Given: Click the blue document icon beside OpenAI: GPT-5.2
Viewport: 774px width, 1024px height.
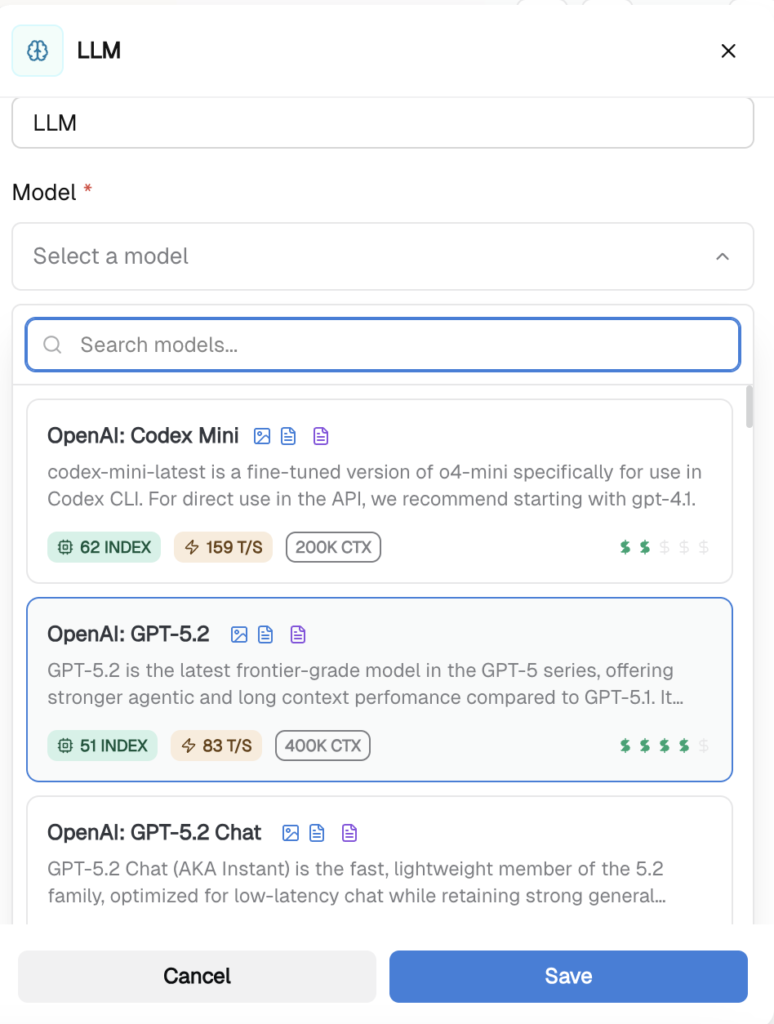Looking at the screenshot, I should click(264, 634).
